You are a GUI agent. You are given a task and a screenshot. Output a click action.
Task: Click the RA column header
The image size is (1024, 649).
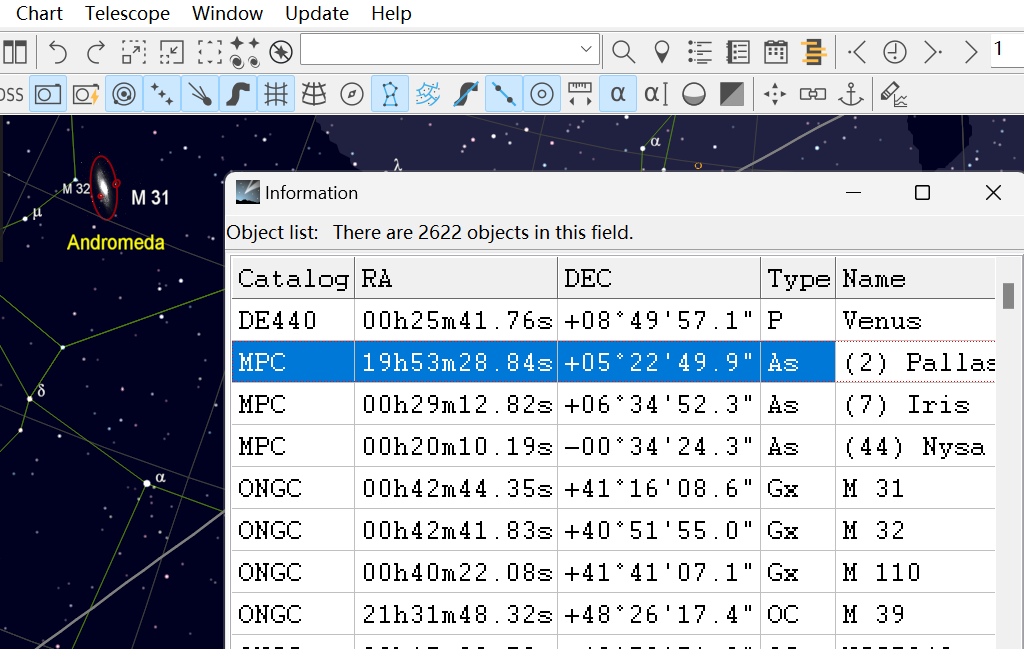point(456,279)
